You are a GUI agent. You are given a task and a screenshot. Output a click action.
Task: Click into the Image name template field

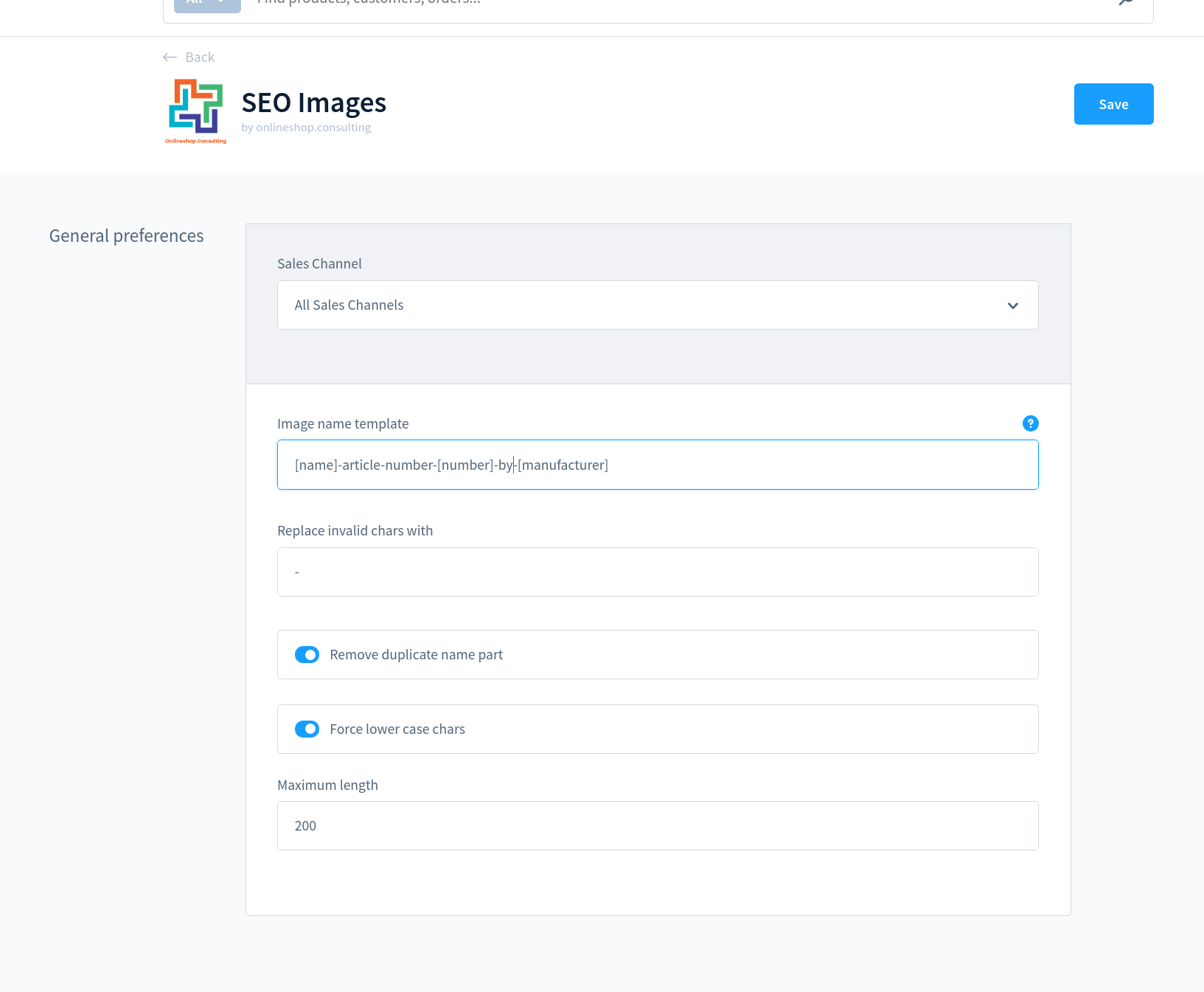pyautogui.click(x=658, y=465)
